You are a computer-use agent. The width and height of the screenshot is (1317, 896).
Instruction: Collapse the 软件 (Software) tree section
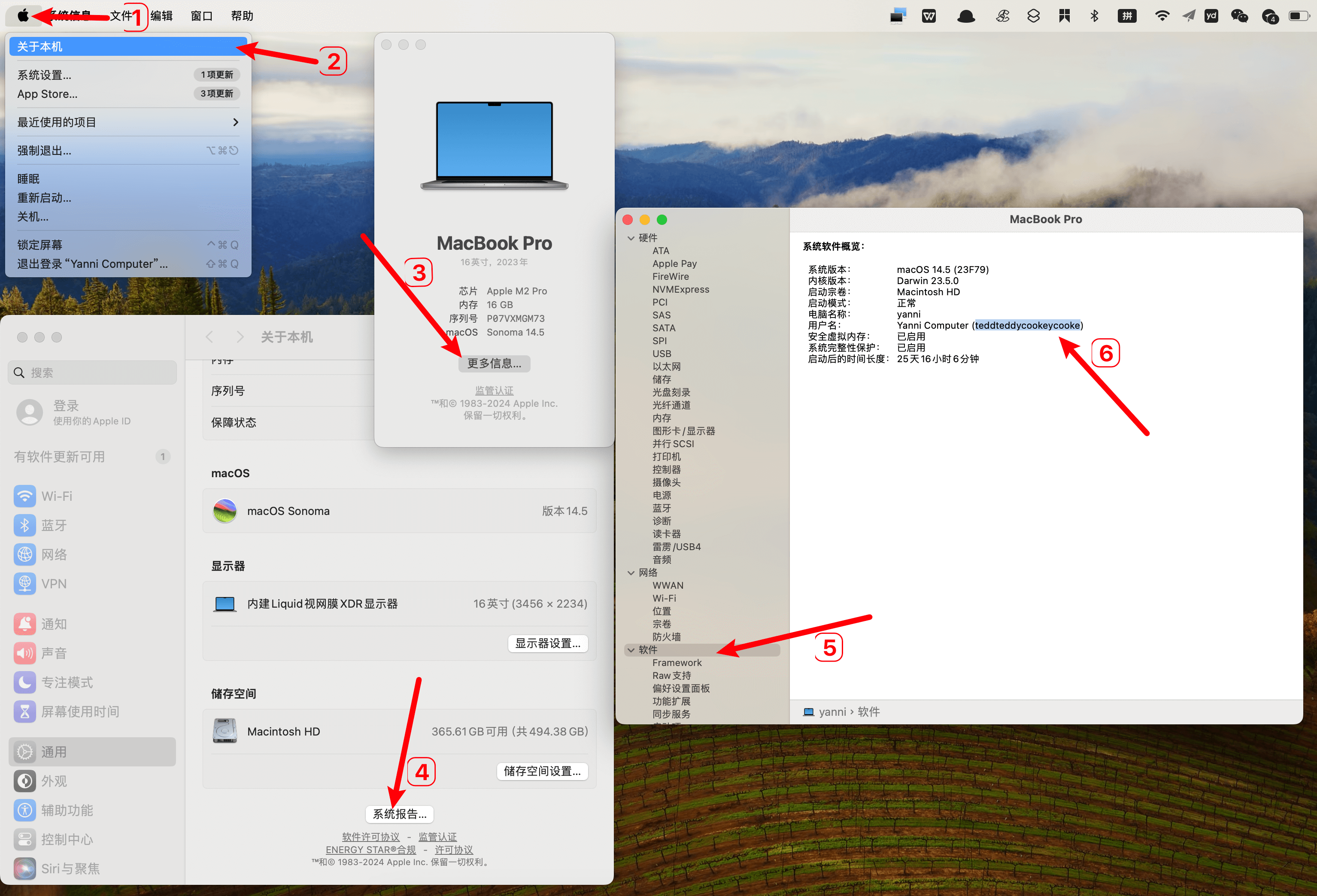[x=631, y=650]
